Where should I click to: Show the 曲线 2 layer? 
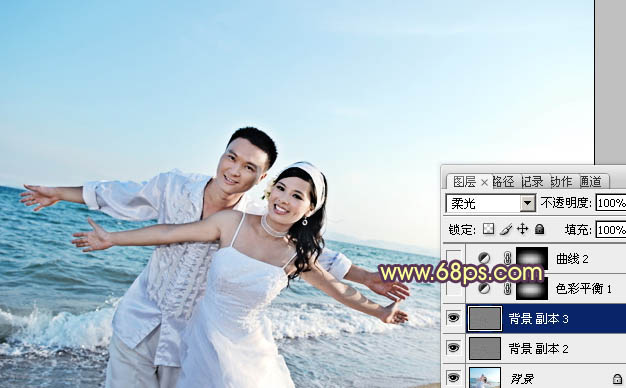(x=453, y=258)
